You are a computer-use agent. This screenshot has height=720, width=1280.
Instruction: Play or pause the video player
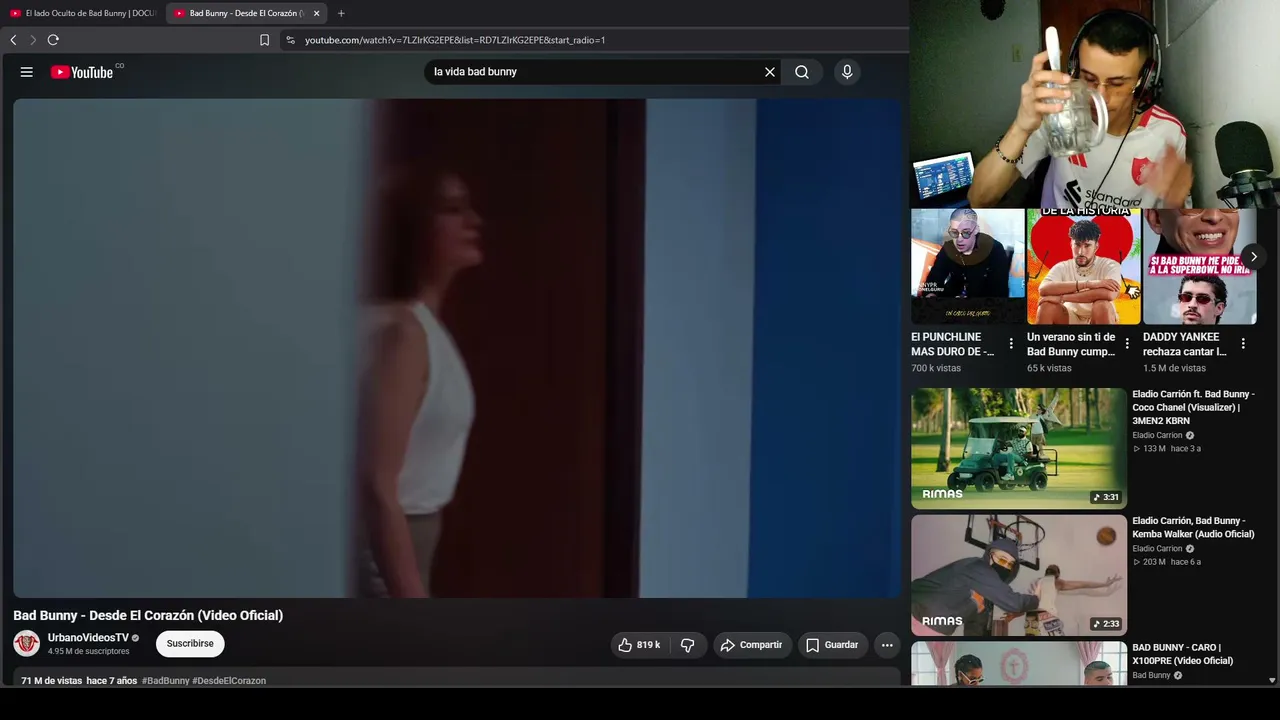(457, 348)
